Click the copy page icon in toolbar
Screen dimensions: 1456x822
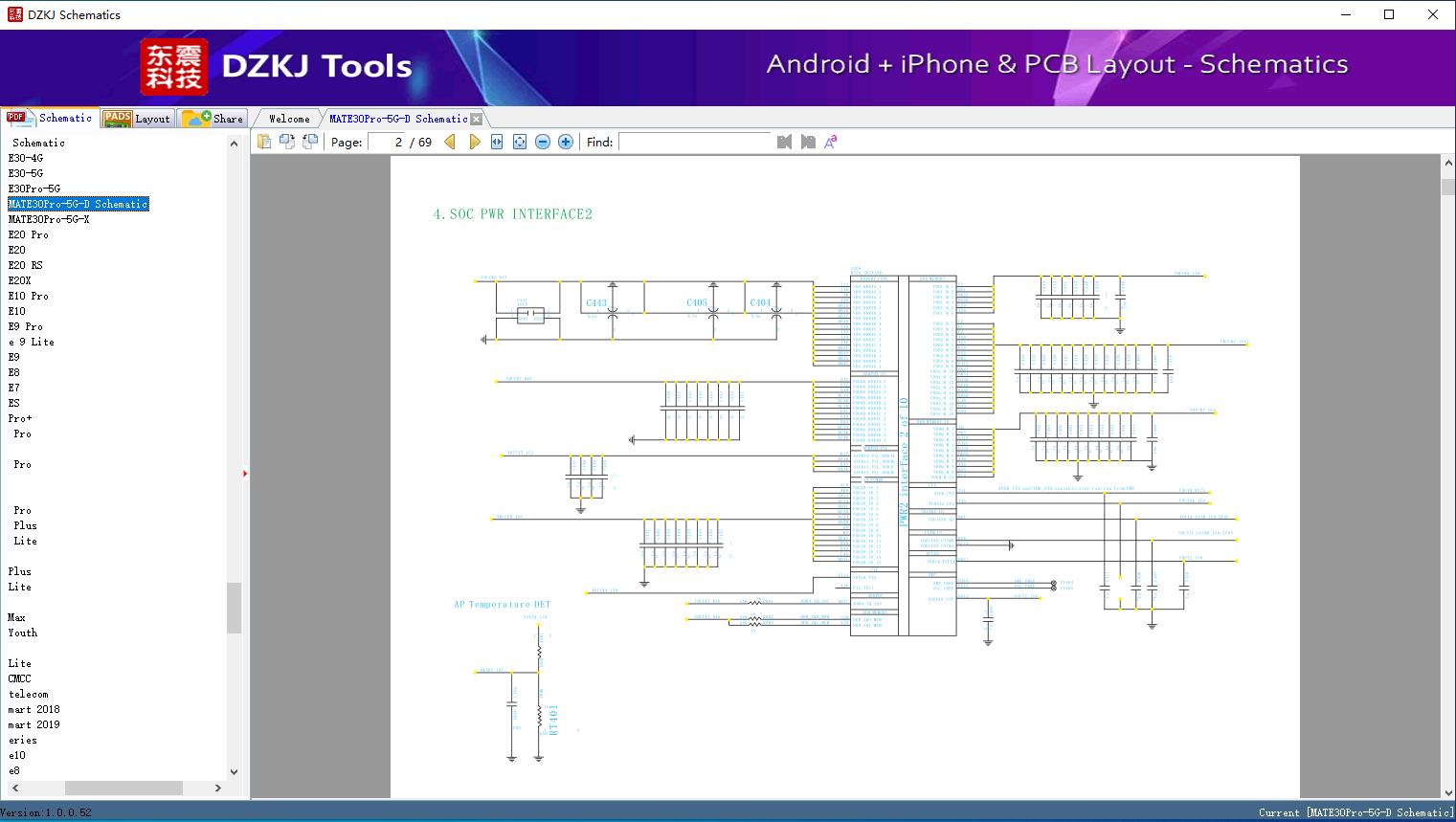click(x=264, y=142)
